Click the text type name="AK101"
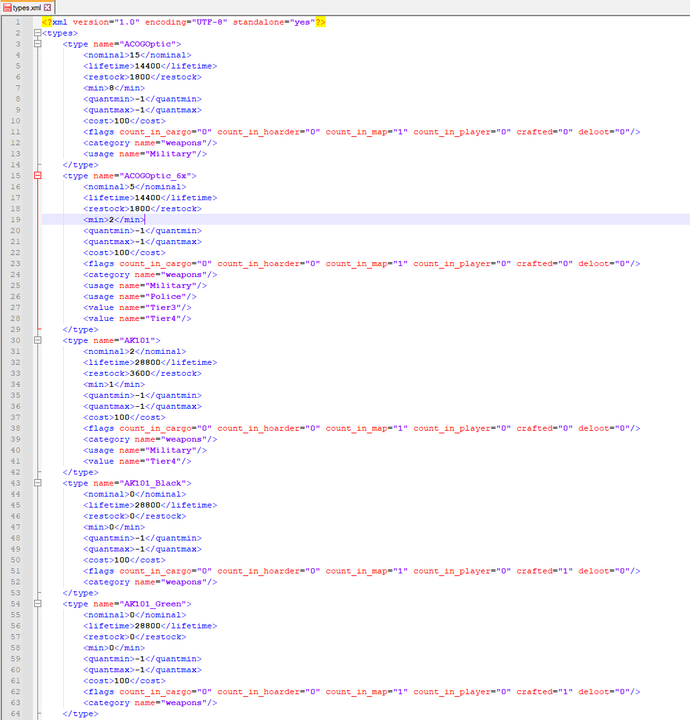This screenshot has height=720, width=690. tap(112, 340)
